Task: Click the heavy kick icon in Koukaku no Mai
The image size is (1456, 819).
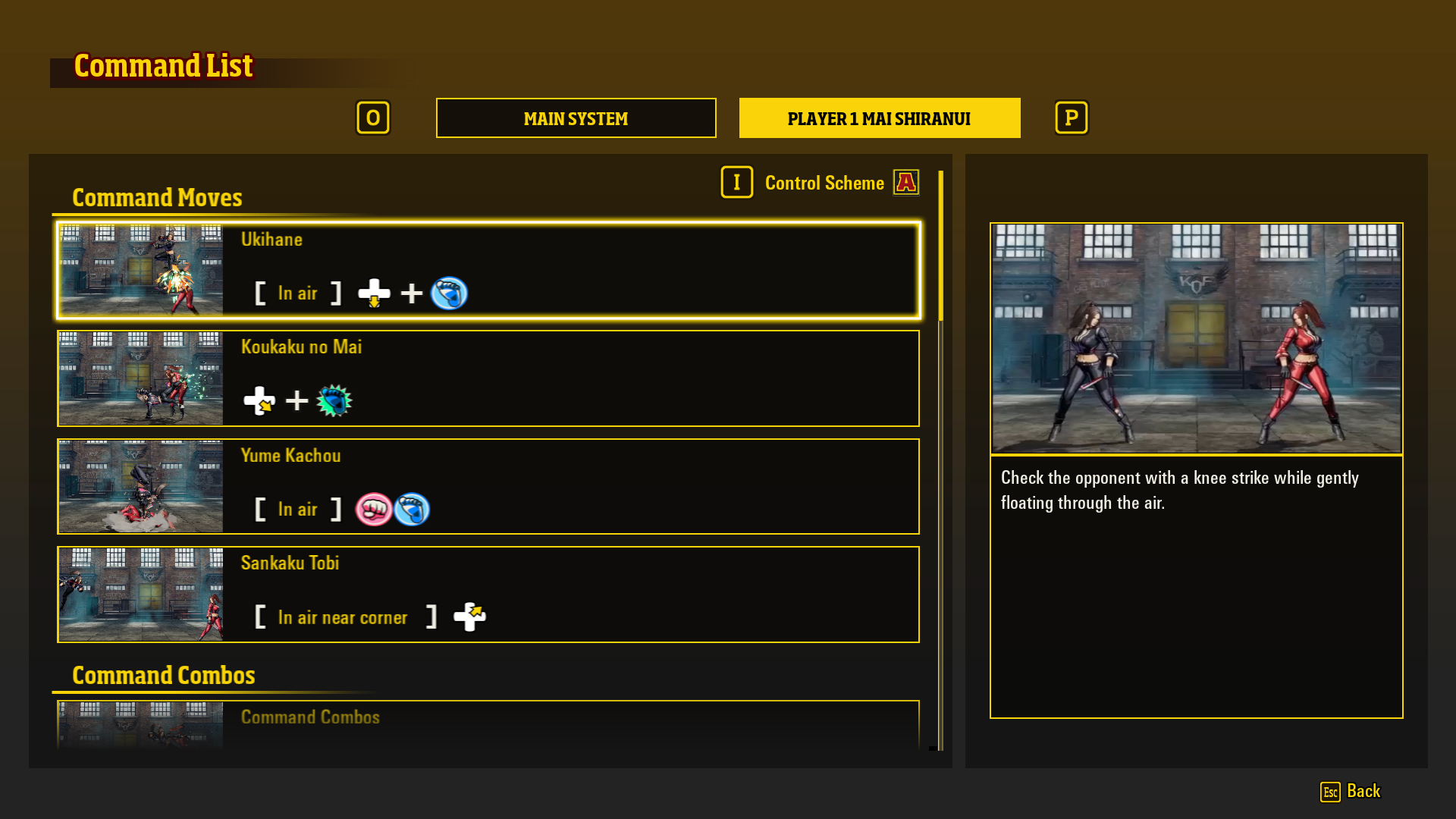Action: coord(334,401)
